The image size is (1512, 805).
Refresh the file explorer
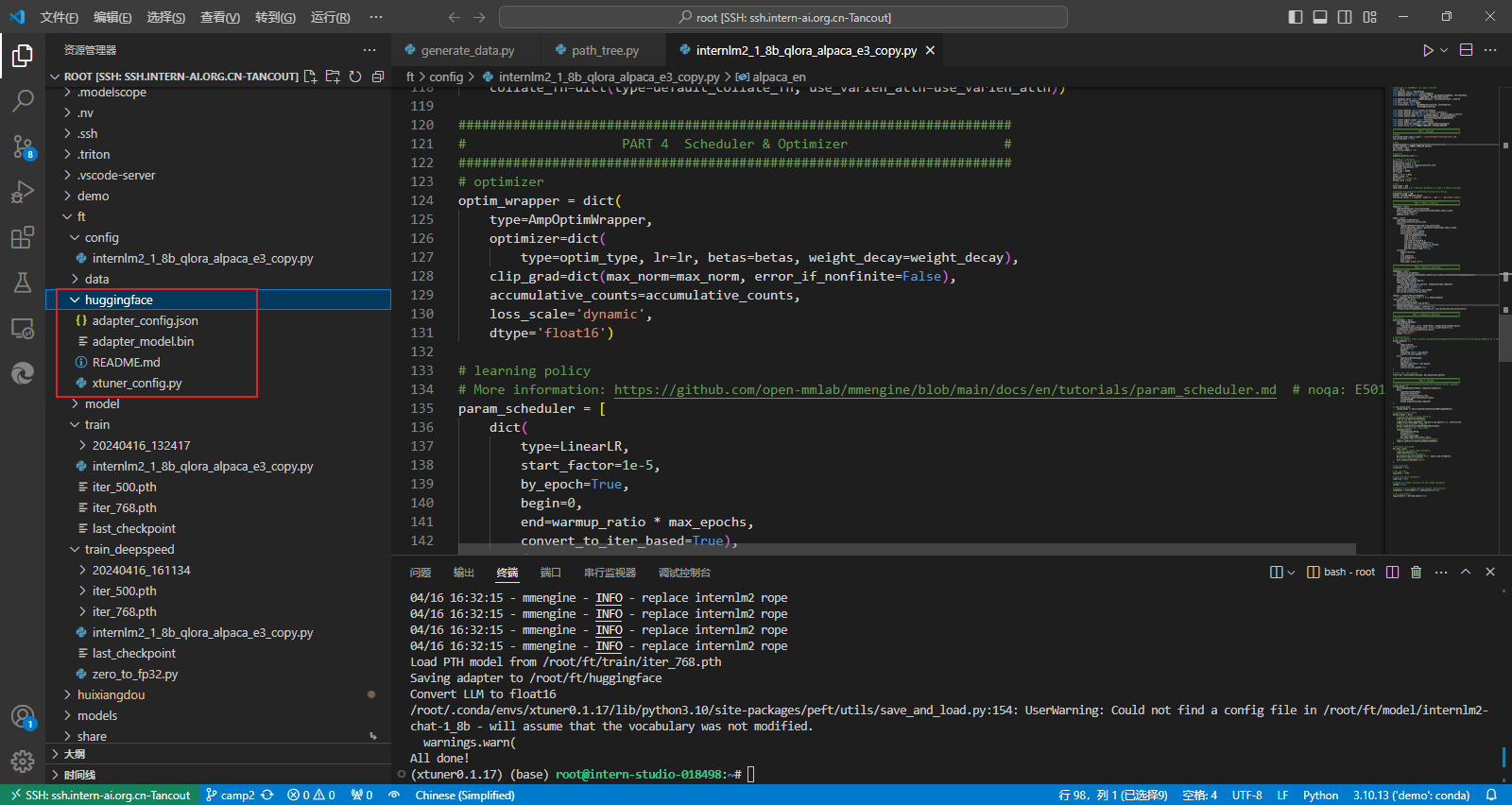click(x=355, y=77)
